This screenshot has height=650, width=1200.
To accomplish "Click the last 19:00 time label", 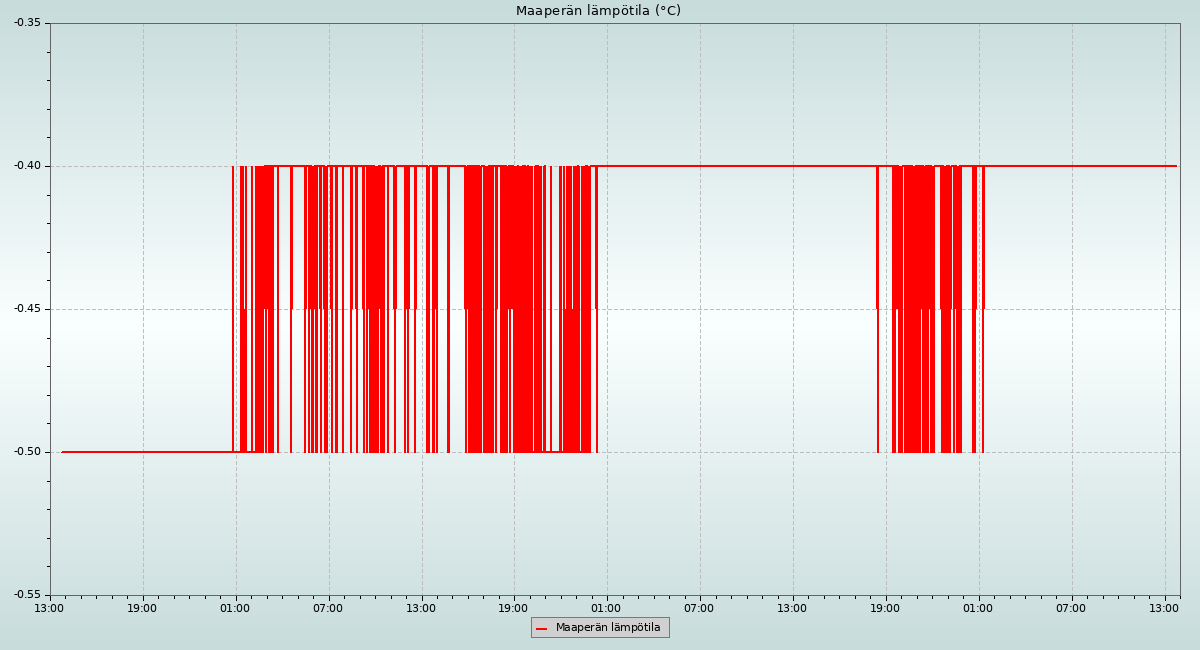I will click(x=885, y=608).
